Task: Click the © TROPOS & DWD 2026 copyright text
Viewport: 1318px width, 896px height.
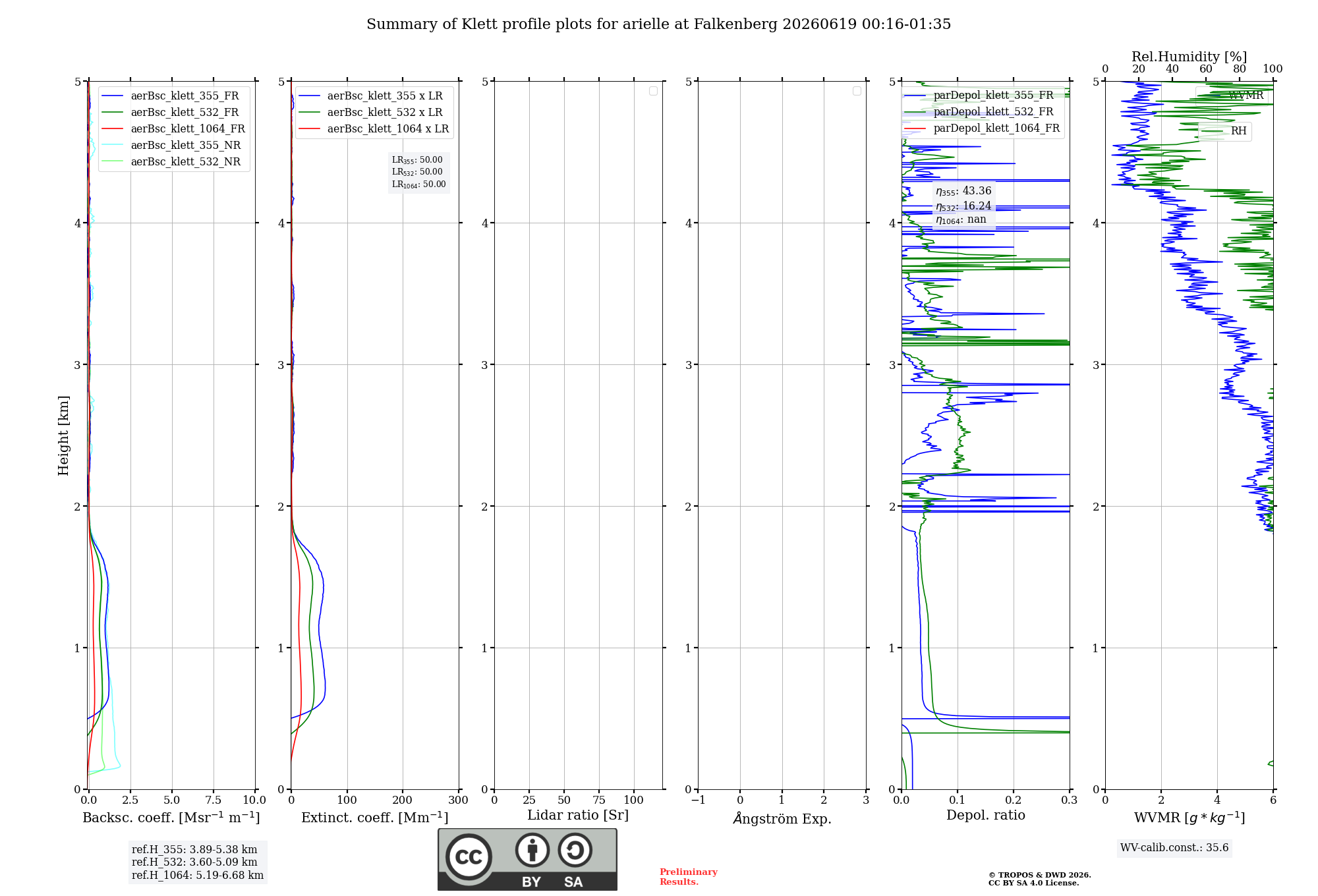Action: (x=1040, y=875)
